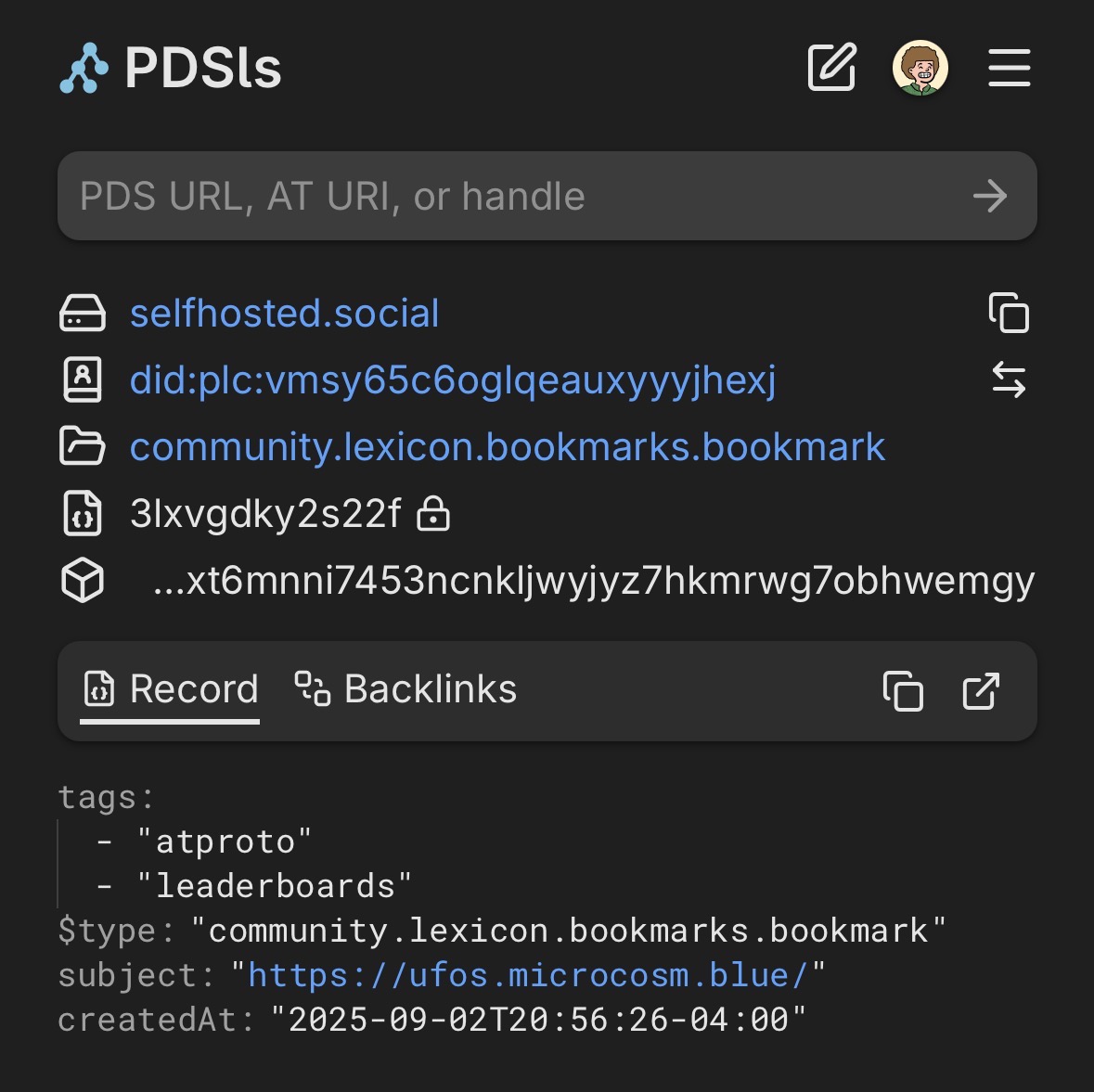Switch to the Backlinks tab
This screenshot has height=1092, width=1094.
pyautogui.click(x=405, y=690)
